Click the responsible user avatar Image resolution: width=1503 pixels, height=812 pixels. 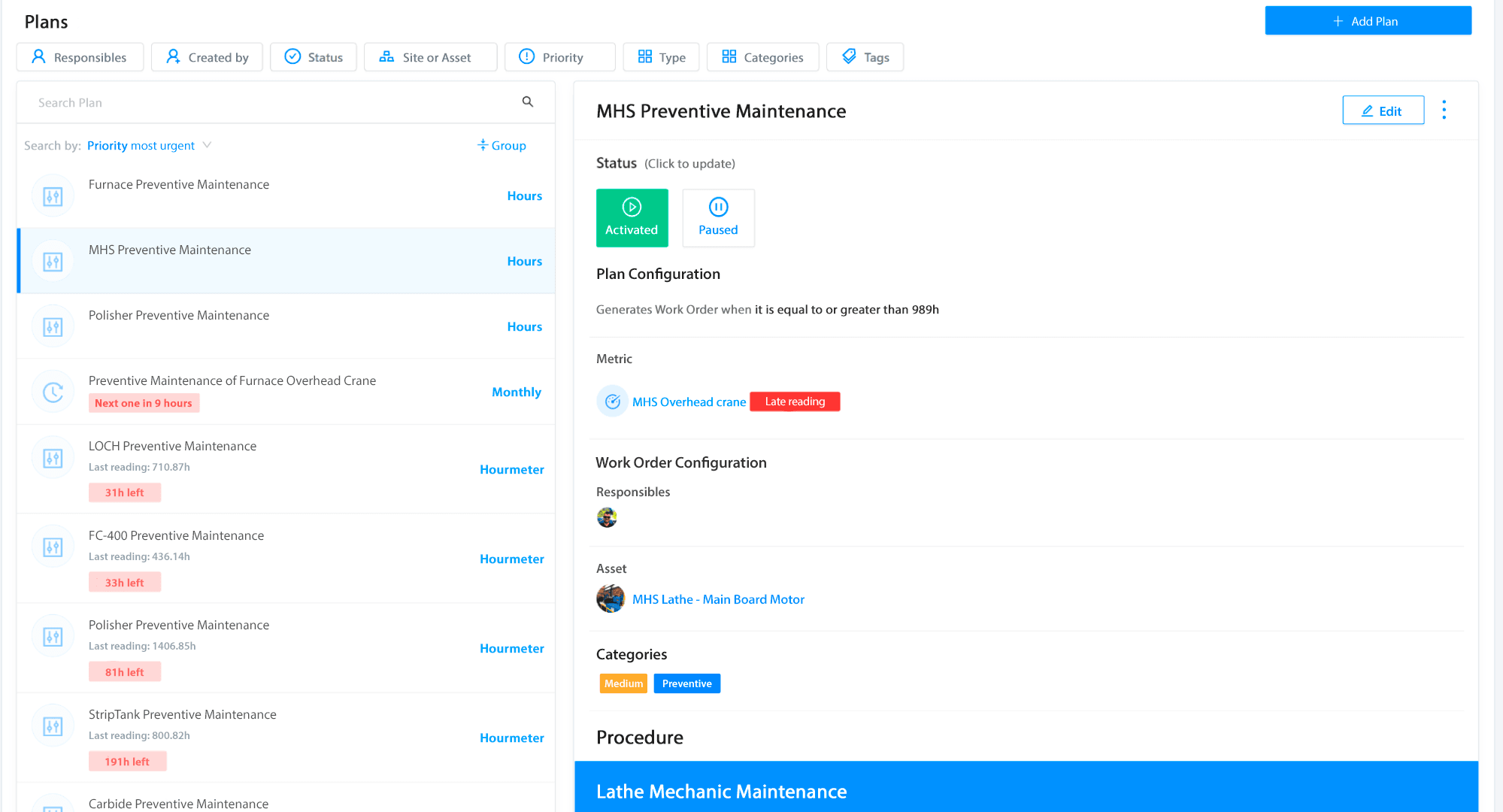pyautogui.click(x=607, y=517)
